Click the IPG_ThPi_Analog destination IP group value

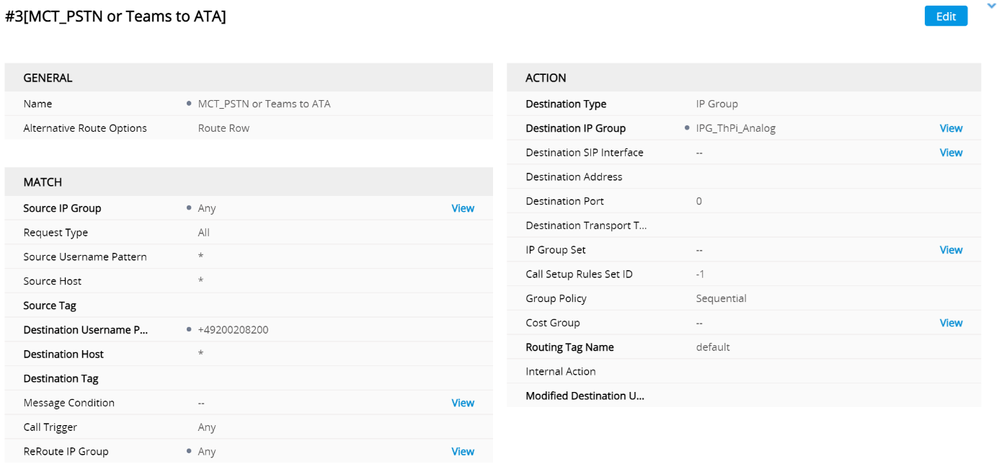point(735,128)
